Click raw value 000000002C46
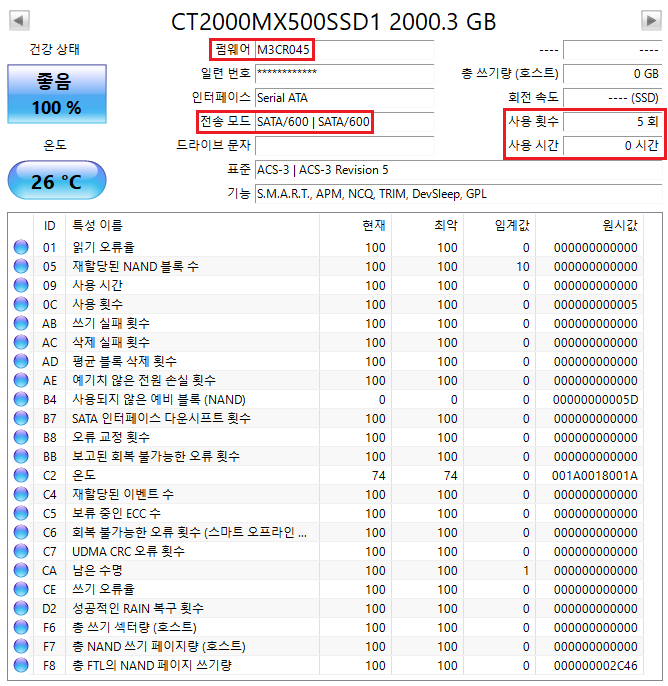This screenshot has width=668, height=686. 595,666
